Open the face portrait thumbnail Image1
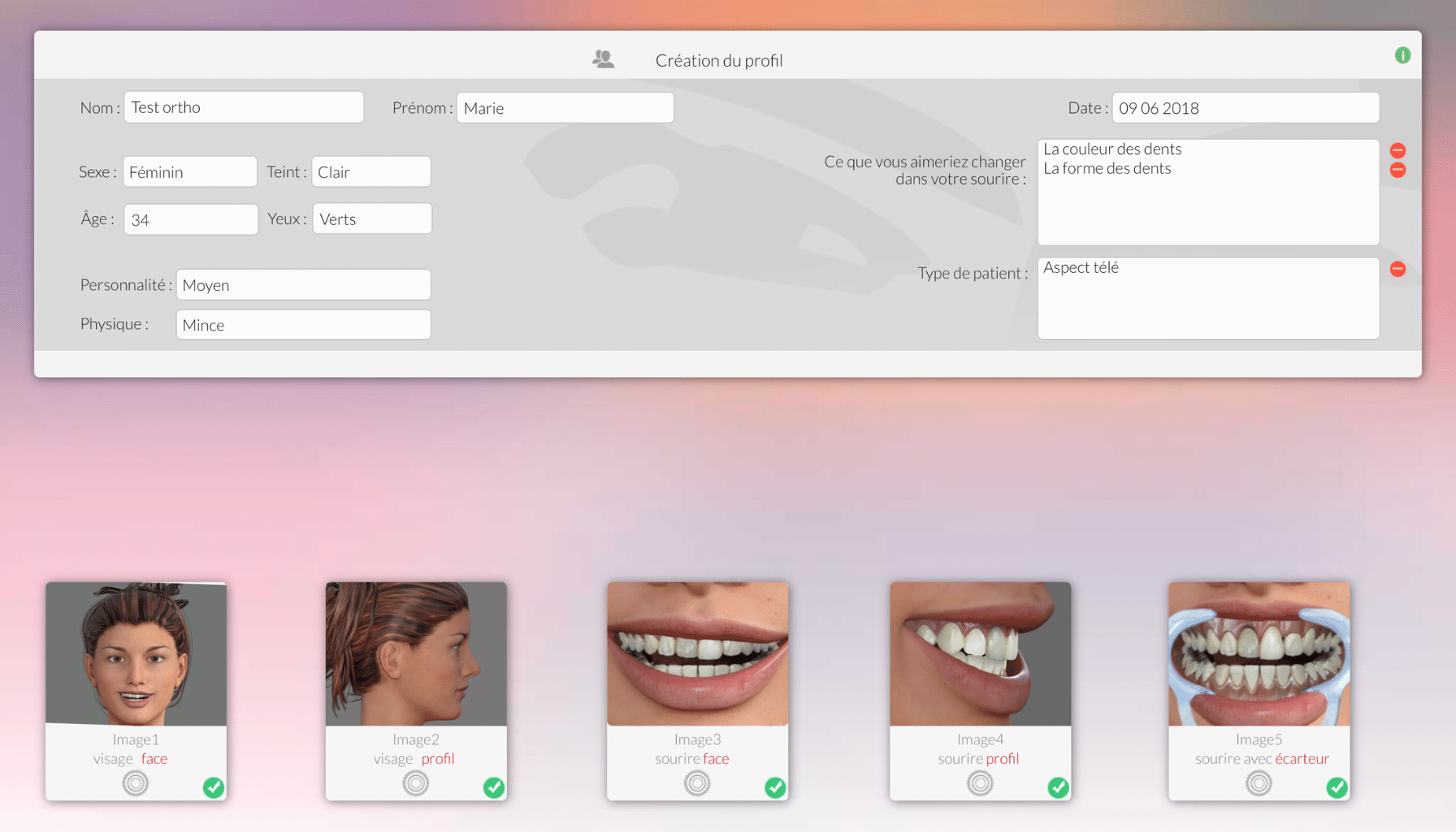 pos(136,653)
